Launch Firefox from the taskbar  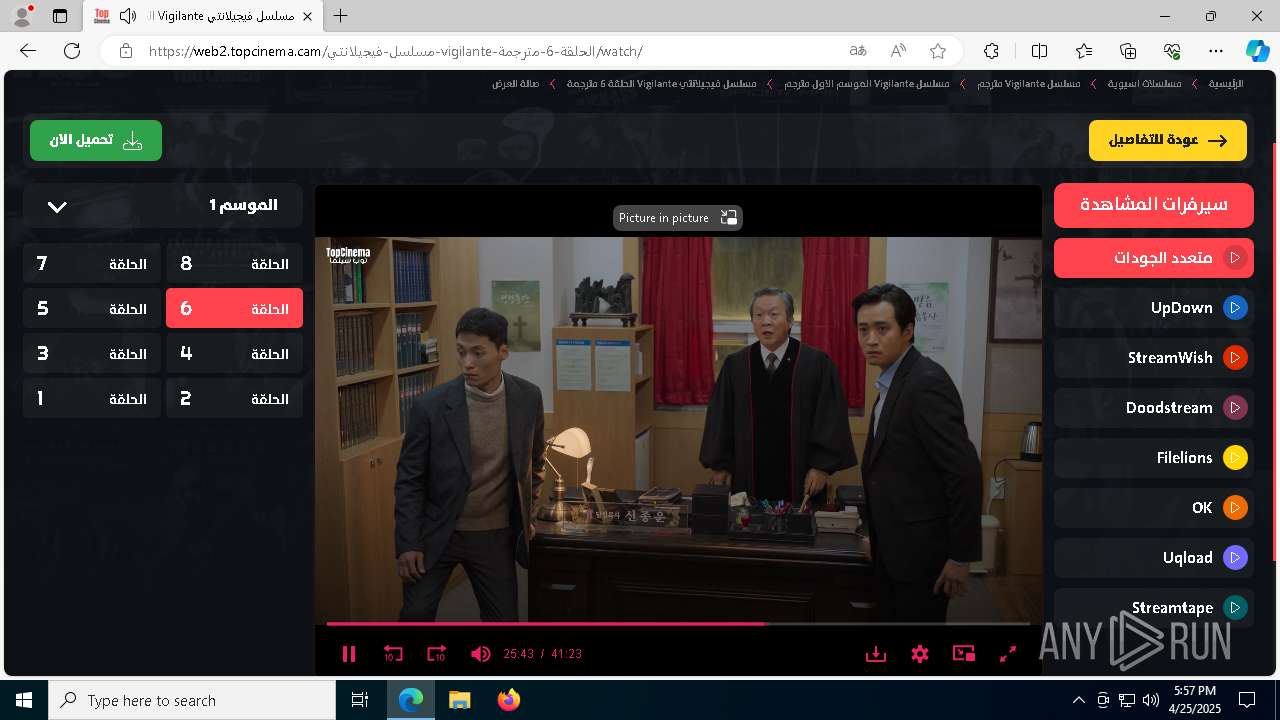tap(509, 700)
